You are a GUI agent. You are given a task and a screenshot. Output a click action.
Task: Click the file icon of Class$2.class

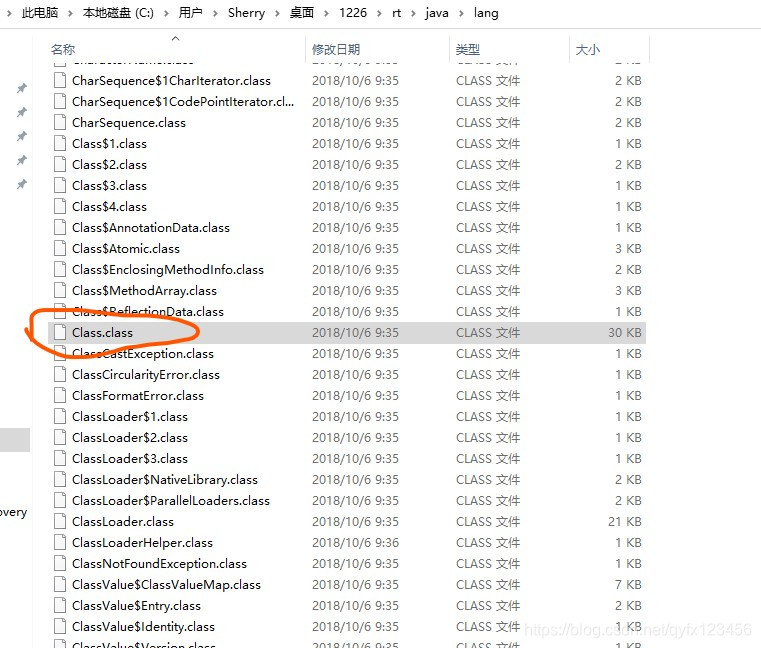coord(60,164)
